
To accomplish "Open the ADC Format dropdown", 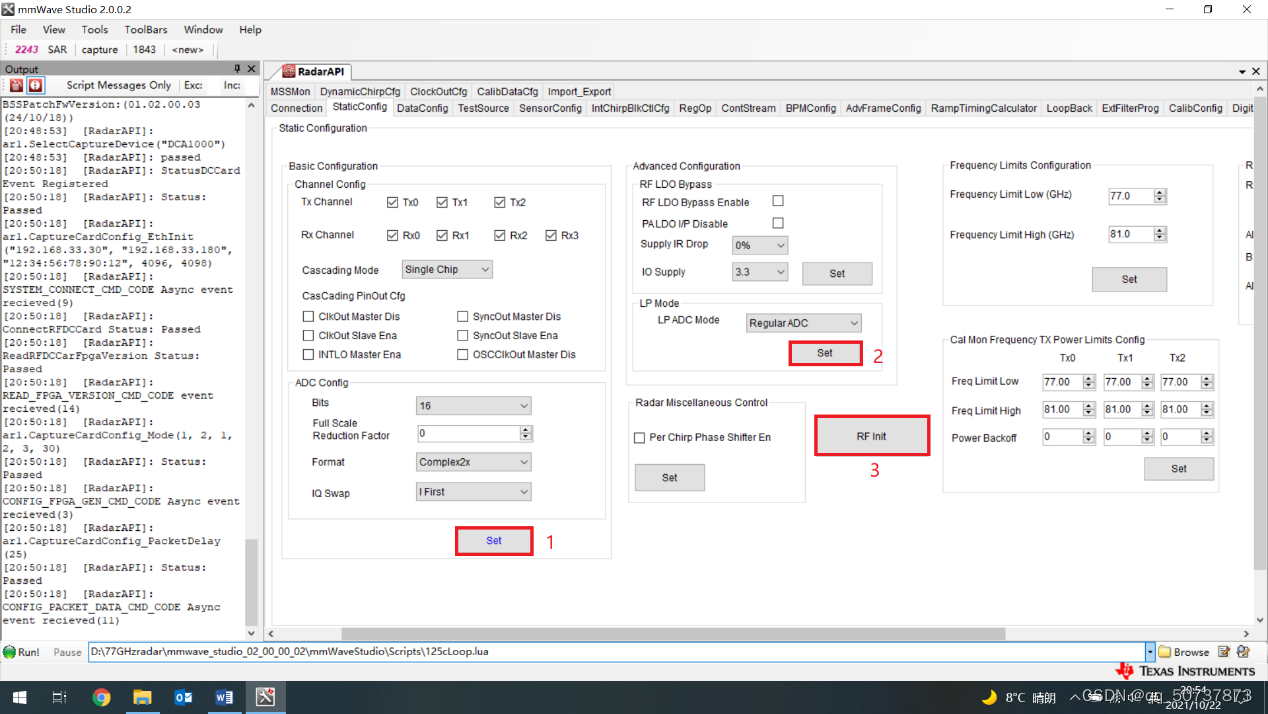I will (x=474, y=462).
